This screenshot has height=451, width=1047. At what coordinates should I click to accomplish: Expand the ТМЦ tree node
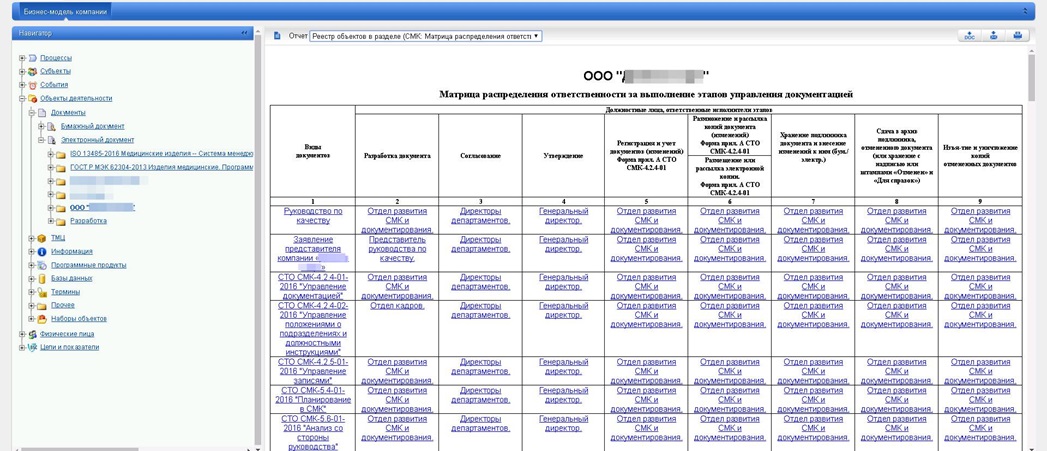click(x=31, y=238)
